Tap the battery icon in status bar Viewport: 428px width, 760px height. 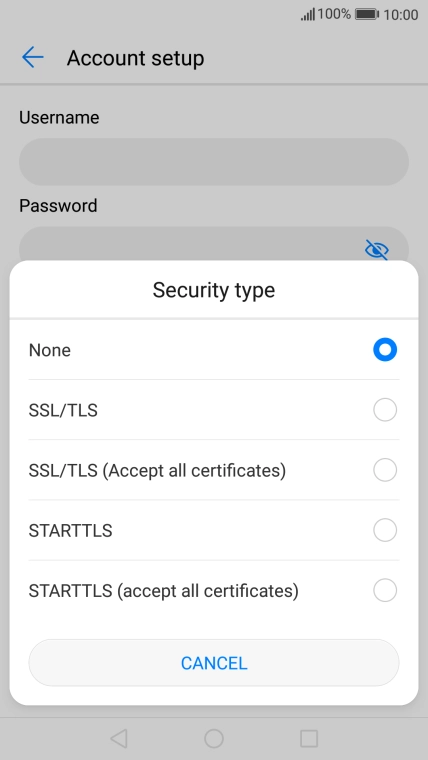tap(367, 15)
